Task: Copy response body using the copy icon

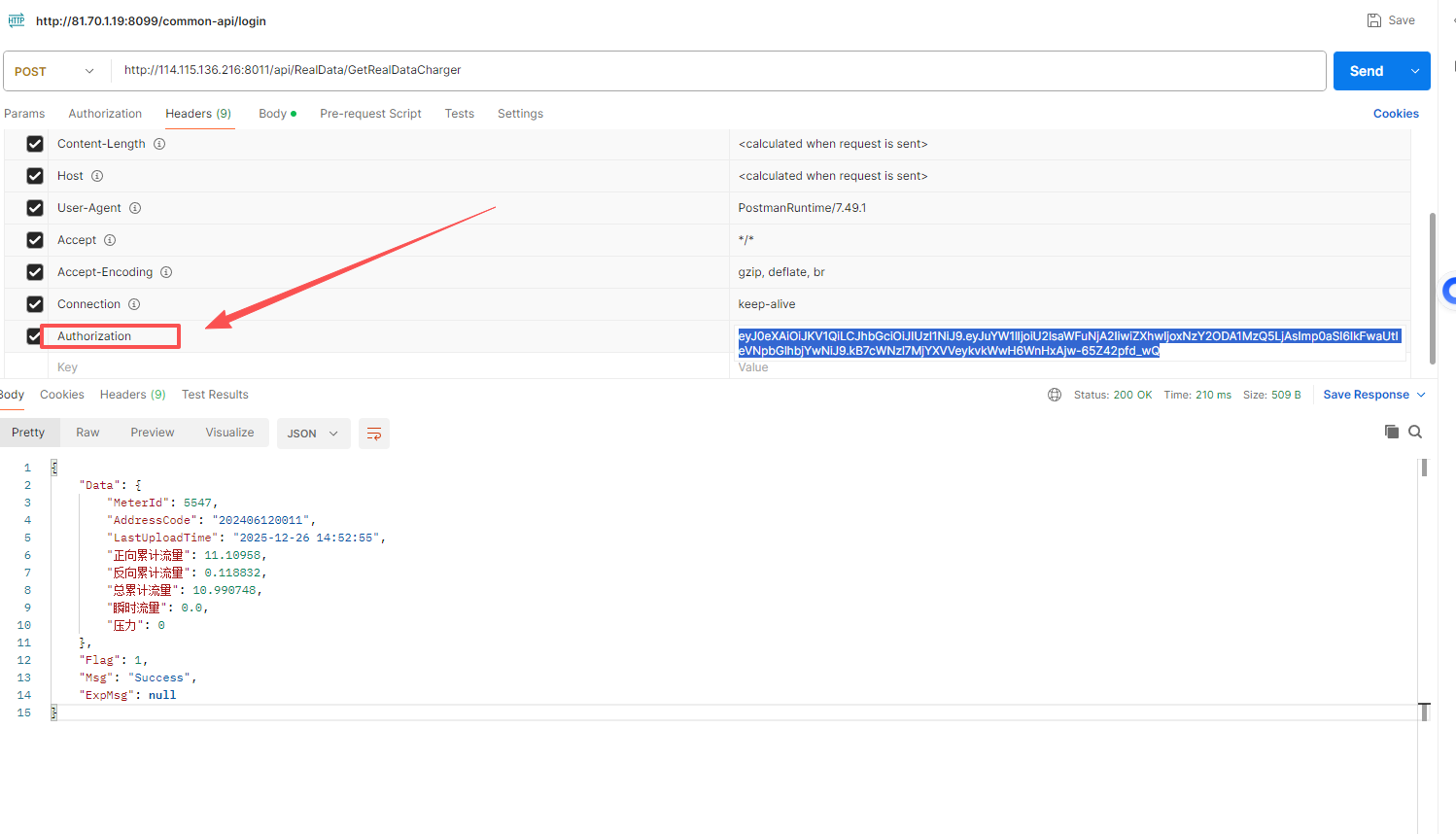Action: (1392, 432)
